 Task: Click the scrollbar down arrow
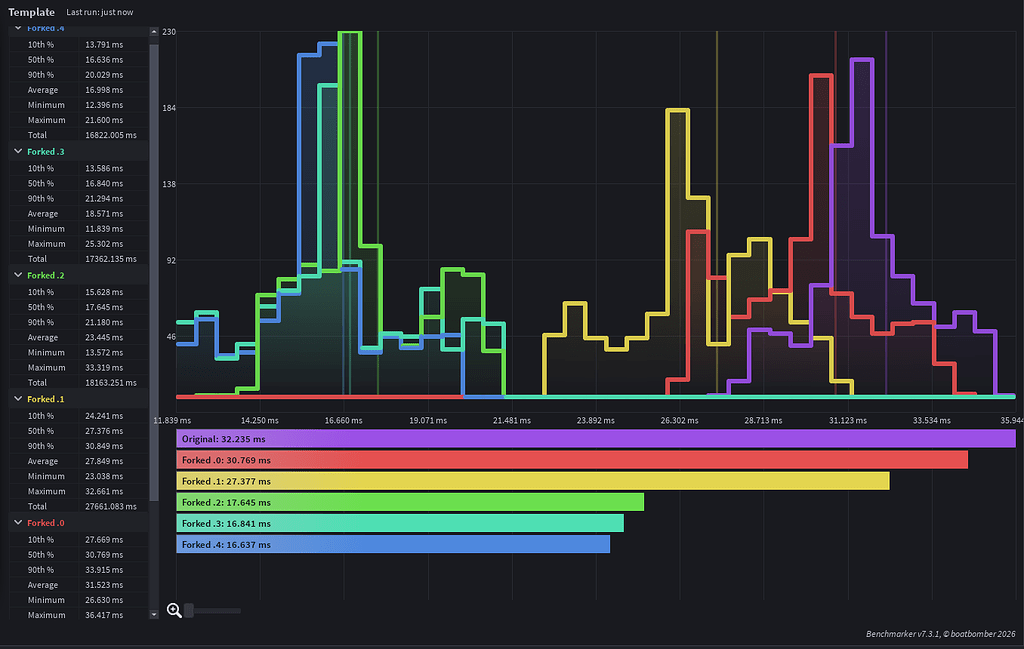(154, 614)
